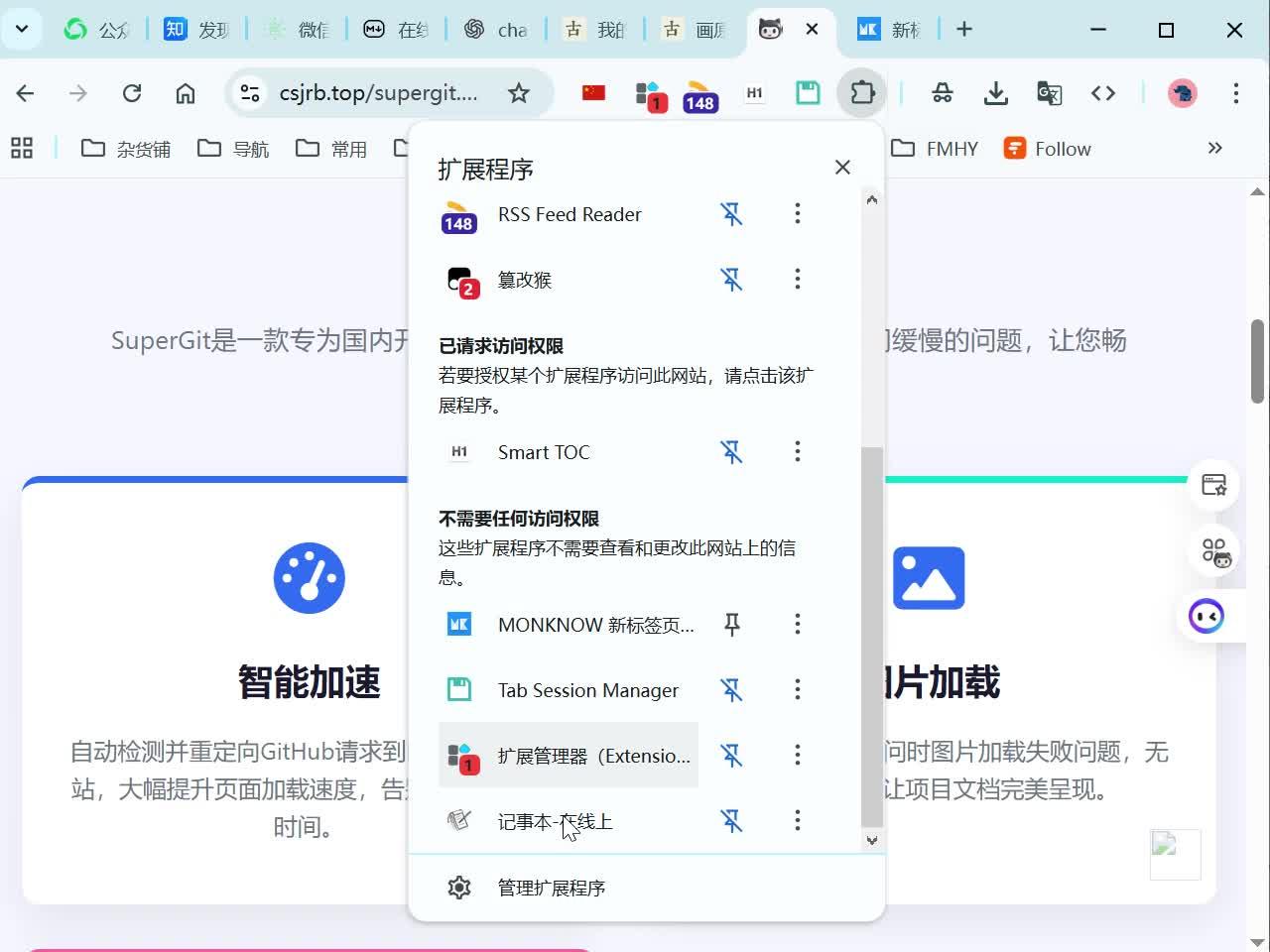Click the Smart TOC H1 toolbar icon
Image resolution: width=1270 pixels, height=952 pixels.
755,93
